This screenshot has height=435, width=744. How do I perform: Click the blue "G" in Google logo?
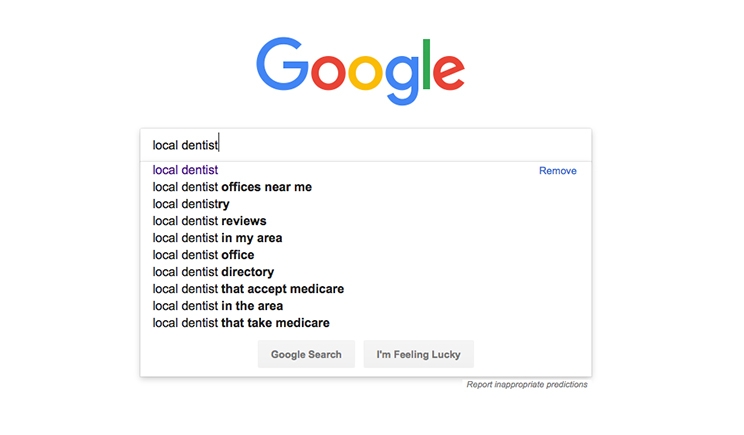pyautogui.click(x=282, y=64)
